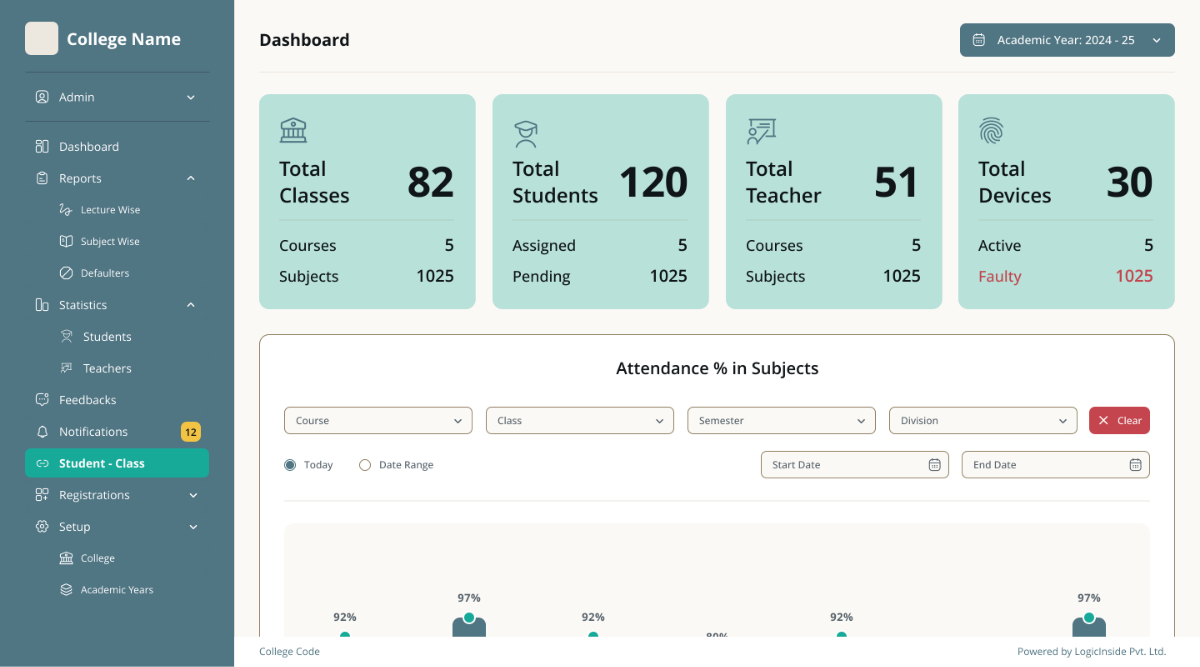Toggle the Setup section chevron
The height and width of the screenshot is (667, 1200).
[193, 527]
